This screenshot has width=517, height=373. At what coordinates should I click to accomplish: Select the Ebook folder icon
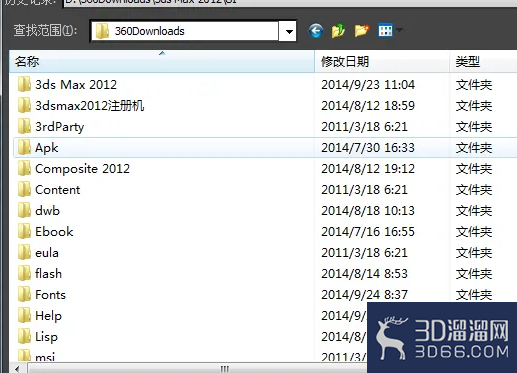(24, 231)
